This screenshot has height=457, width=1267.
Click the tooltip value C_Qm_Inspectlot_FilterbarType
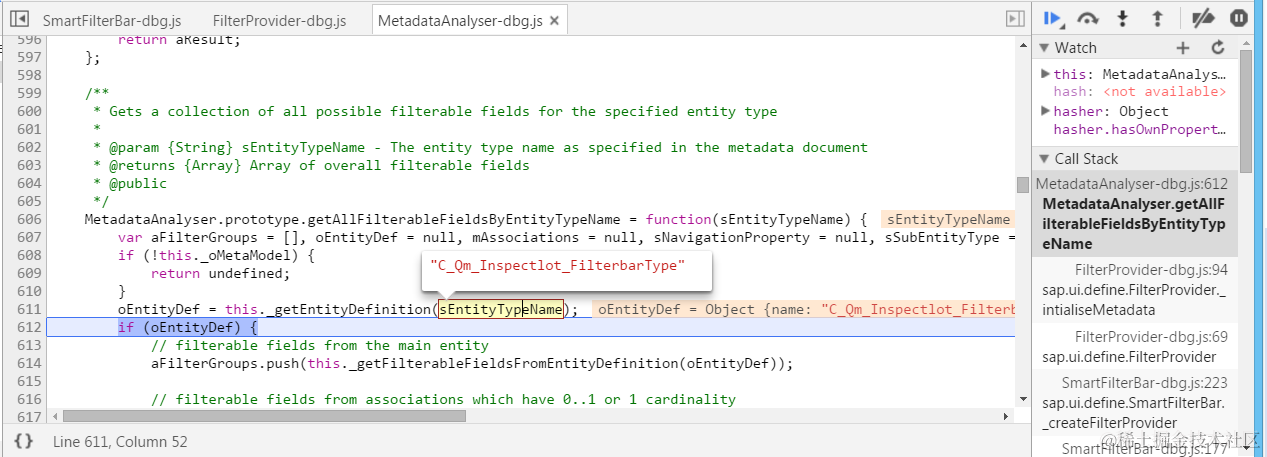[x=557, y=265]
